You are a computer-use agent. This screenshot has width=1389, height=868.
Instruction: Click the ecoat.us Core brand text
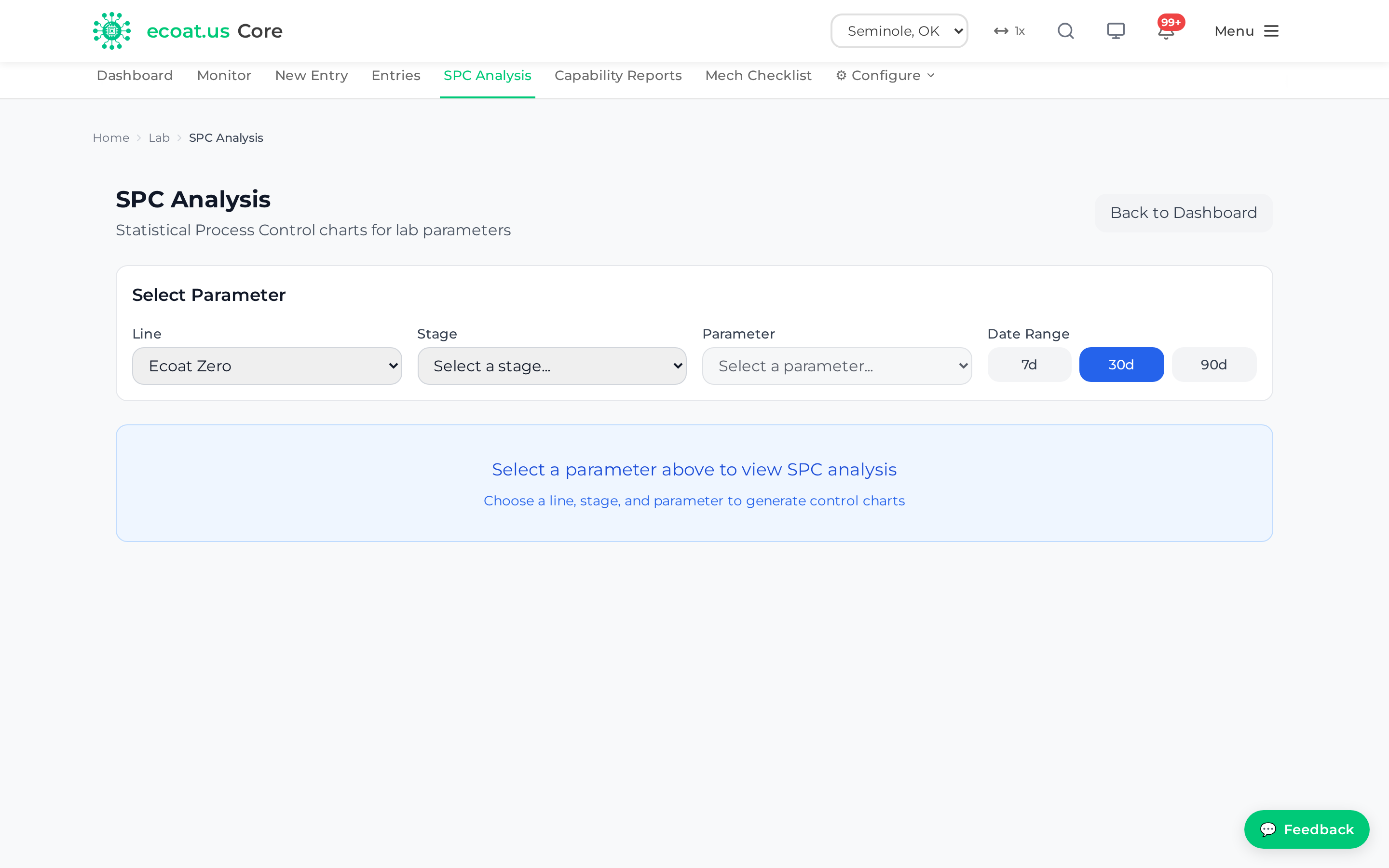tap(214, 31)
